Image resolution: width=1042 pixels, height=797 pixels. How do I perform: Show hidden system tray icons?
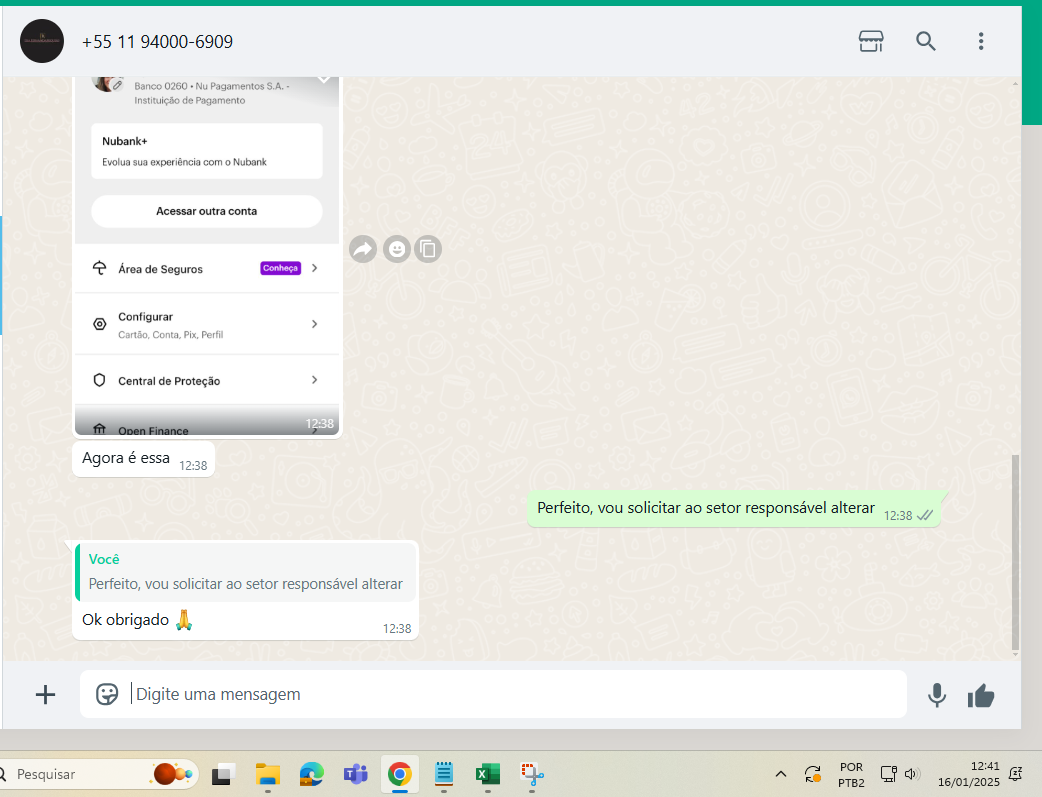tap(781, 774)
